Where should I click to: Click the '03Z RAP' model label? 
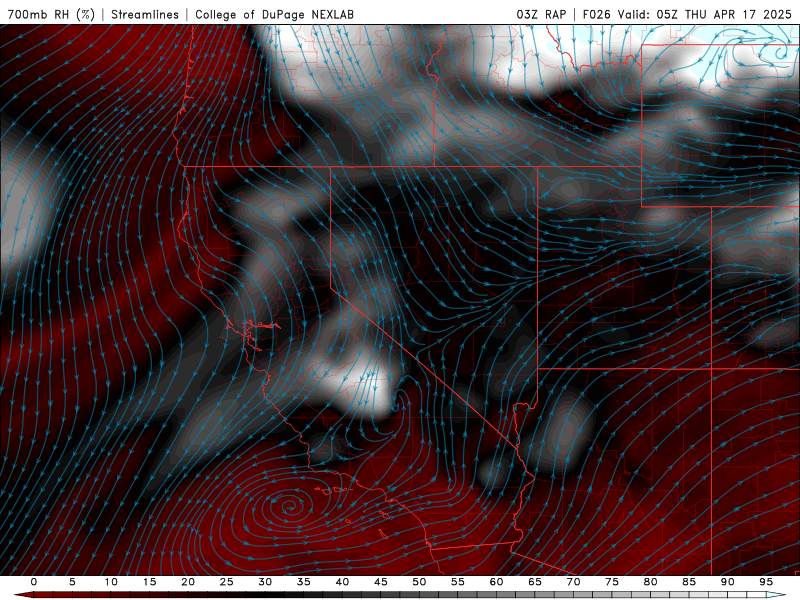pyautogui.click(x=541, y=14)
